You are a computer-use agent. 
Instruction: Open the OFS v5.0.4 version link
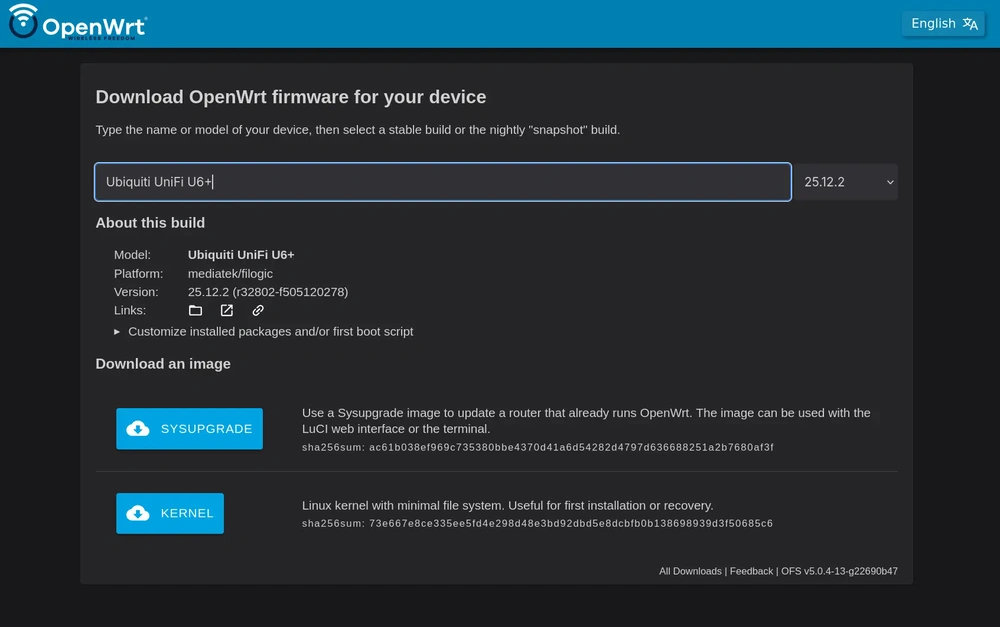coord(839,572)
